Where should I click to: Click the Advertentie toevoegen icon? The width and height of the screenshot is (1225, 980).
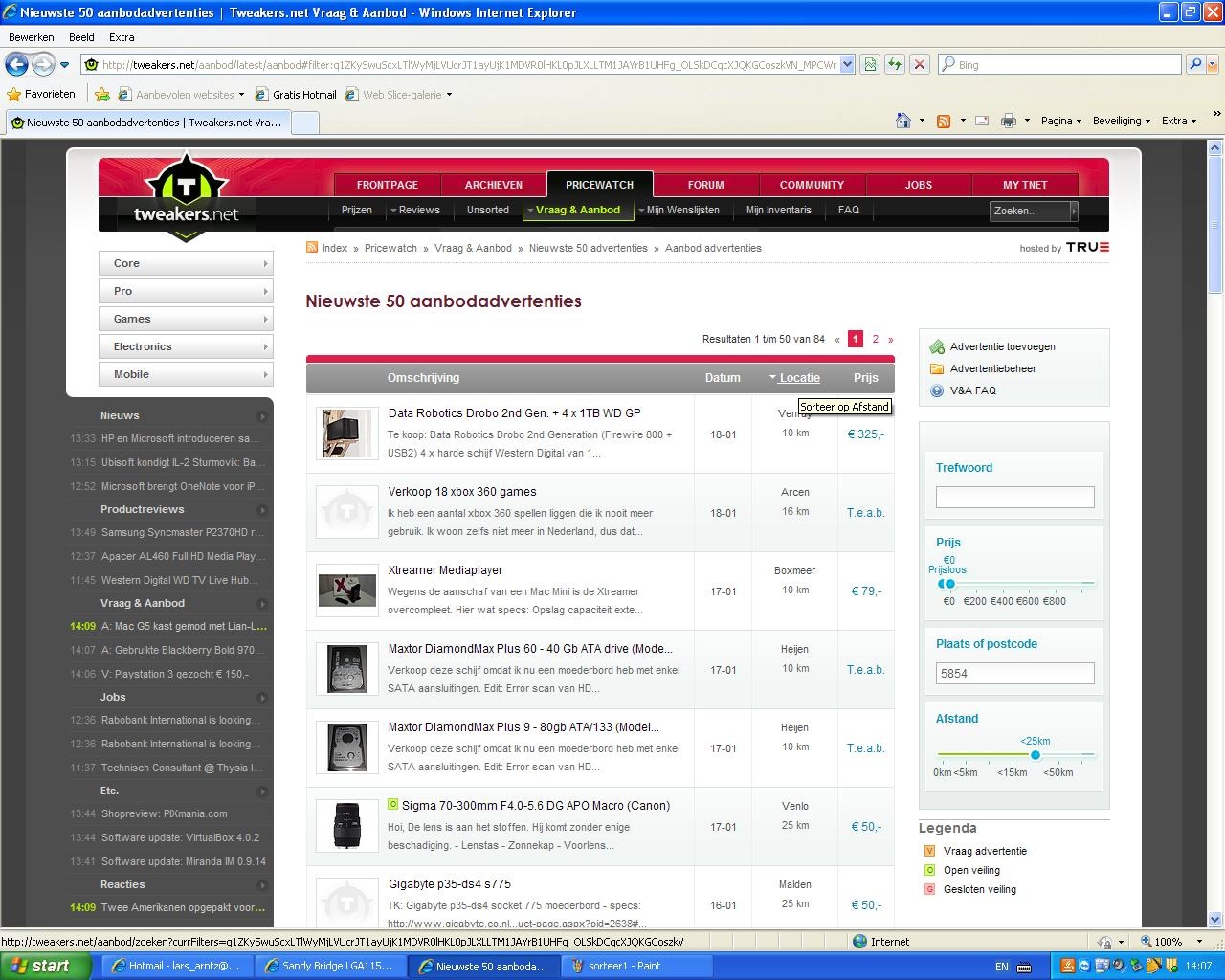(937, 346)
